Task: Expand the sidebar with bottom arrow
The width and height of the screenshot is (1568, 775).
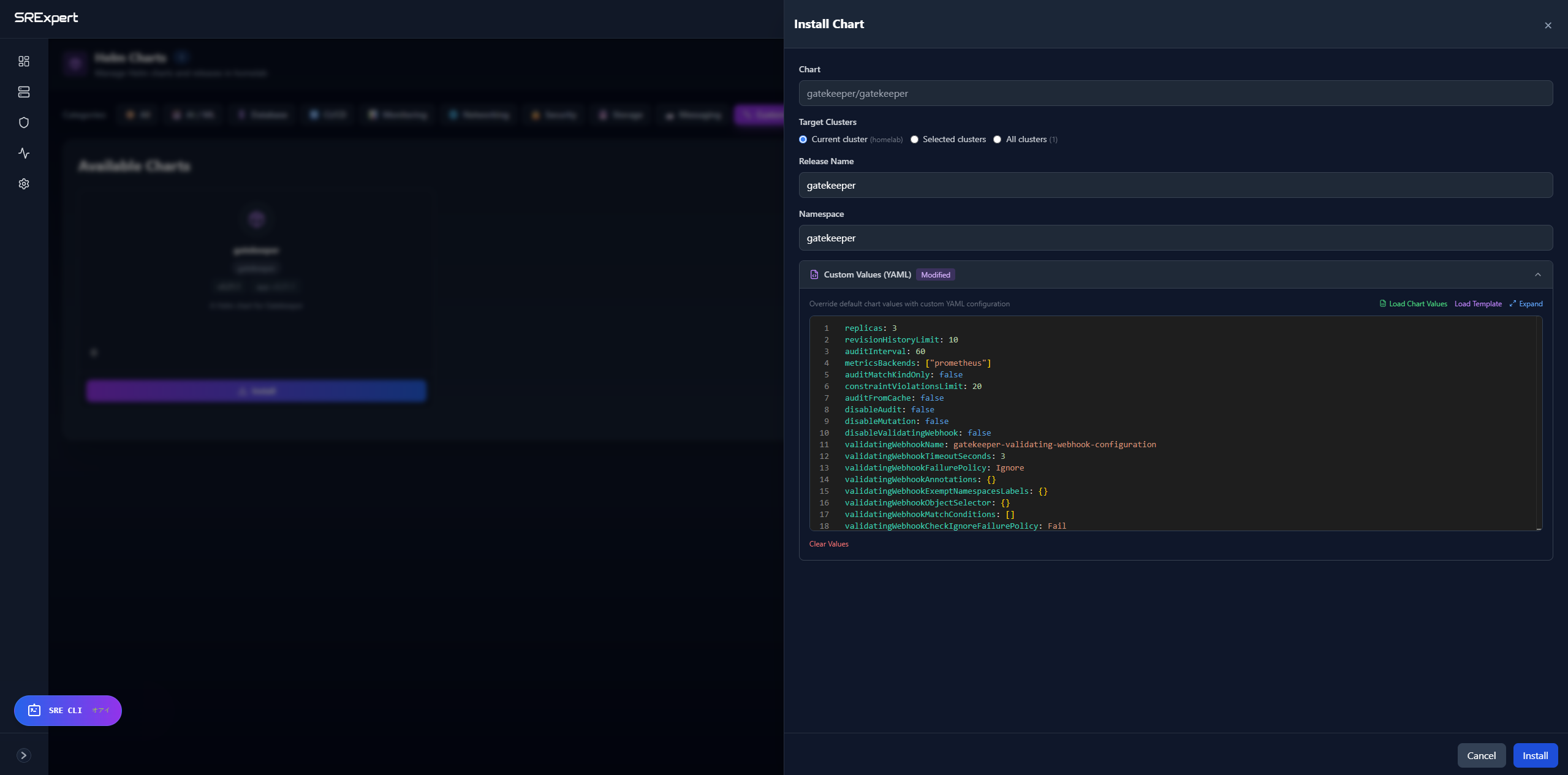Action: pyautogui.click(x=24, y=755)
